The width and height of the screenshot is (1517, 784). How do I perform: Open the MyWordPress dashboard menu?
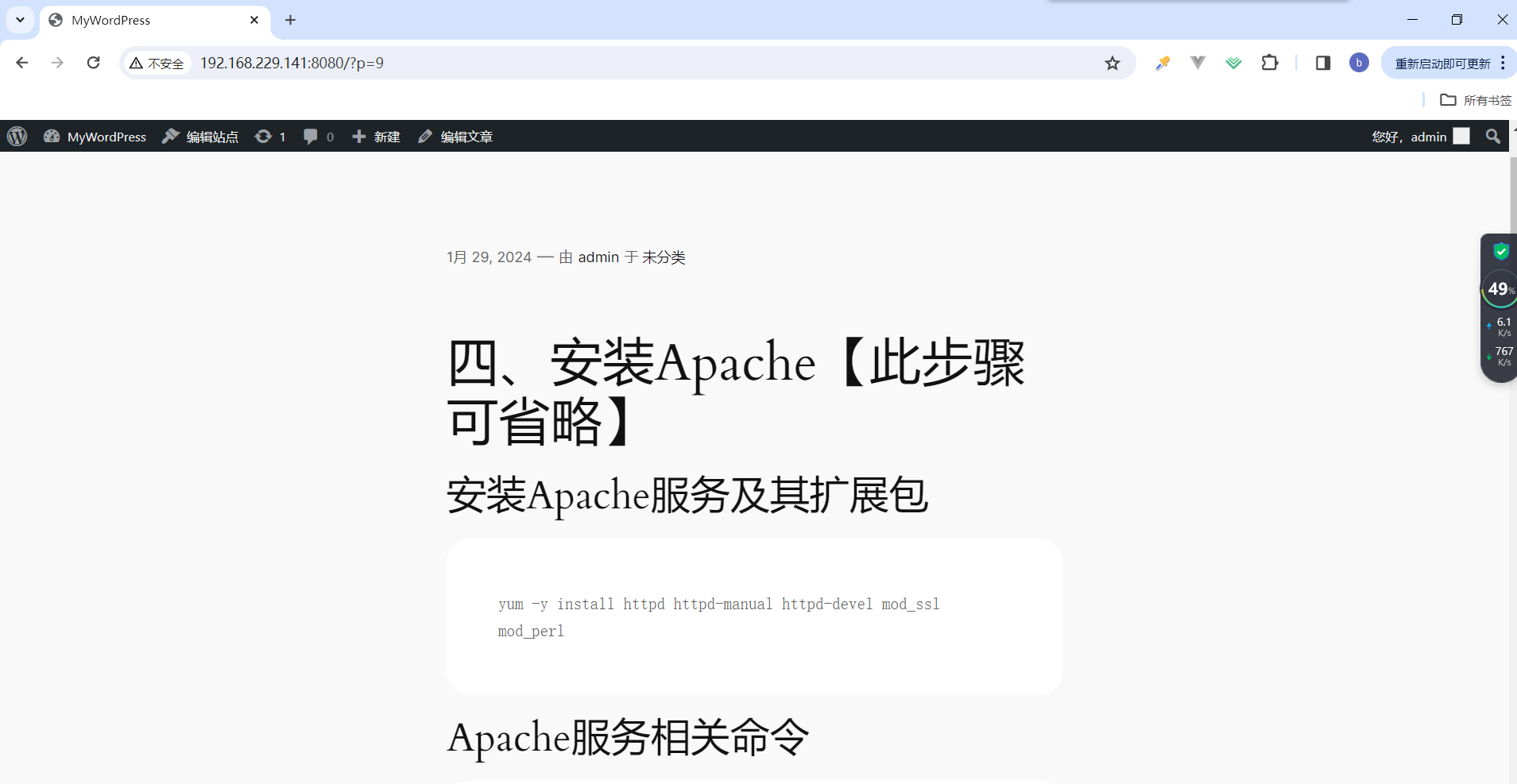[x=95, y=137]
